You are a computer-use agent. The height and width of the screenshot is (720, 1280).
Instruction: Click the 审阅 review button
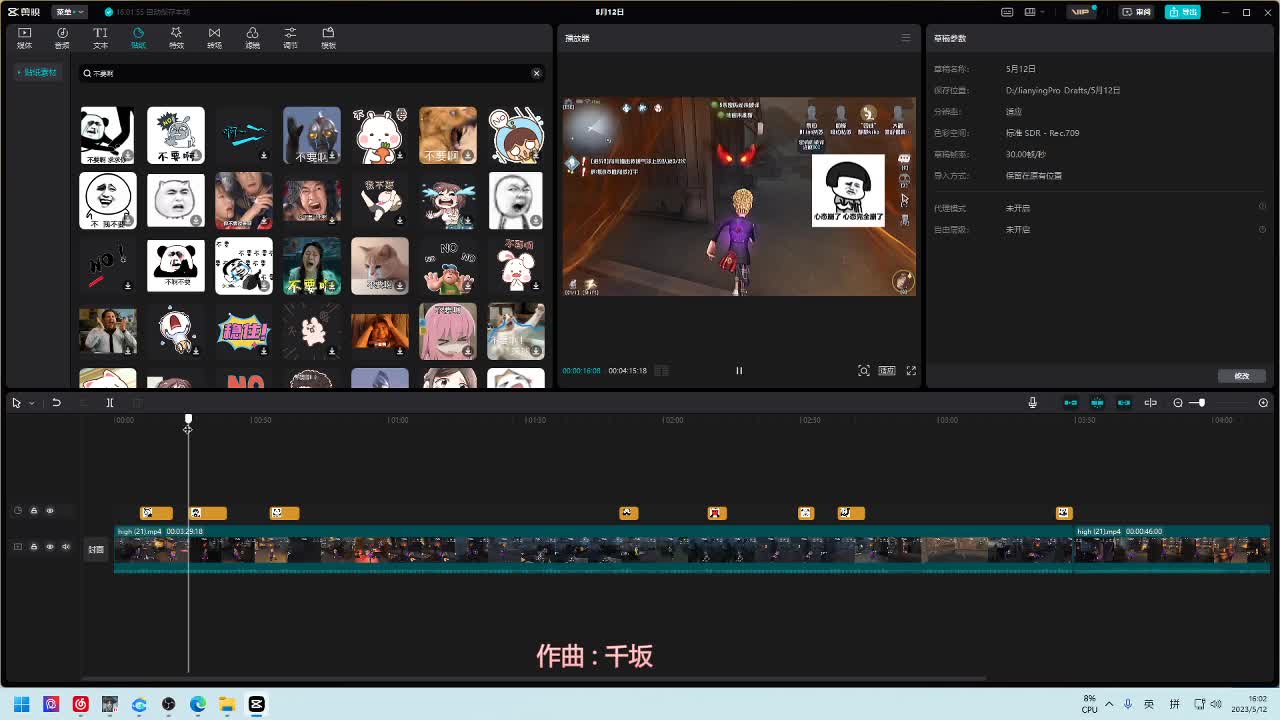(x=1136, y=12)
